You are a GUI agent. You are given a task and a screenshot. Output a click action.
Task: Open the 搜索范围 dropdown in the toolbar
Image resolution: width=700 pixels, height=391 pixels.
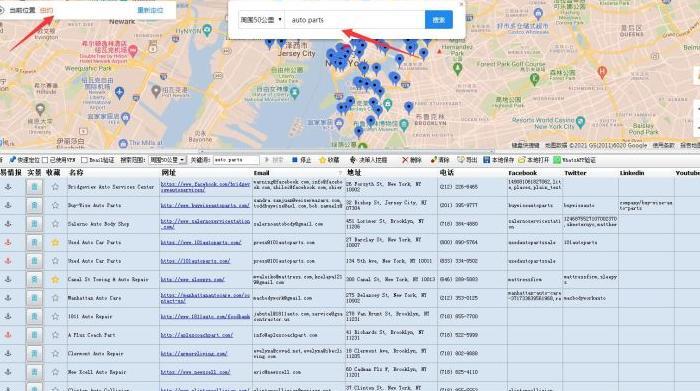[x=167, y=160]
